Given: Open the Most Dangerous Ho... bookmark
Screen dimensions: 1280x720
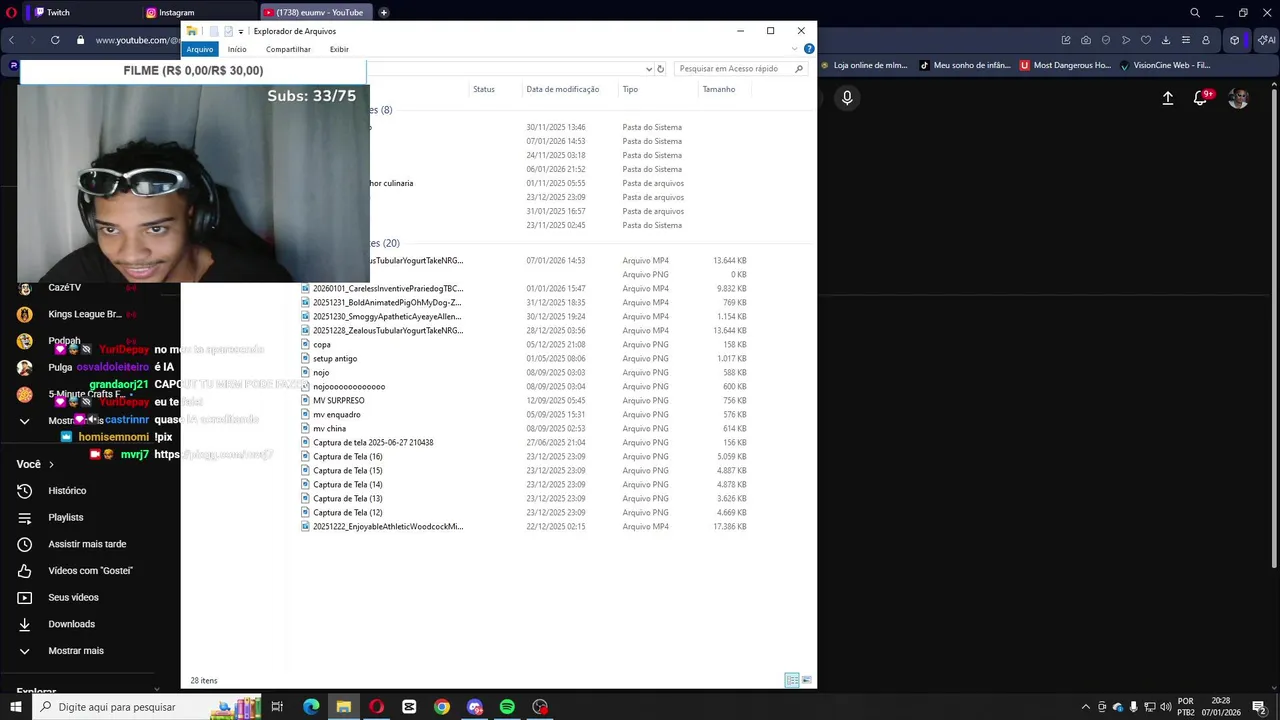Looking at the screenshot, I should tap(1065, 65).
